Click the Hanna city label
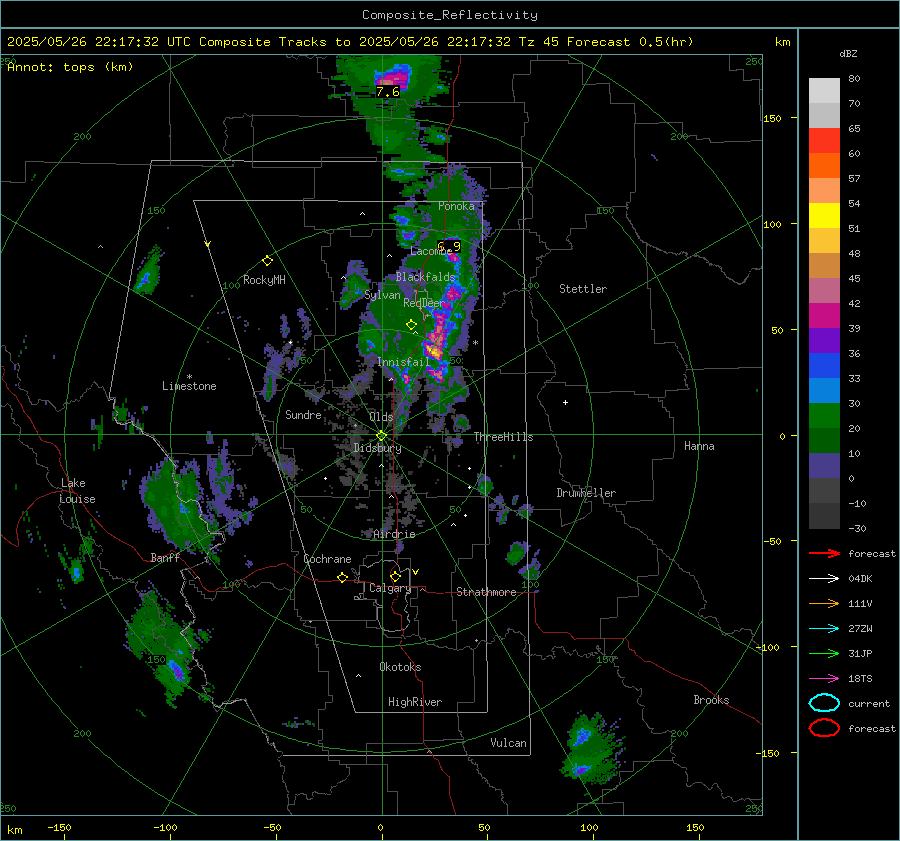900x841 pixels. click(699, 446)
